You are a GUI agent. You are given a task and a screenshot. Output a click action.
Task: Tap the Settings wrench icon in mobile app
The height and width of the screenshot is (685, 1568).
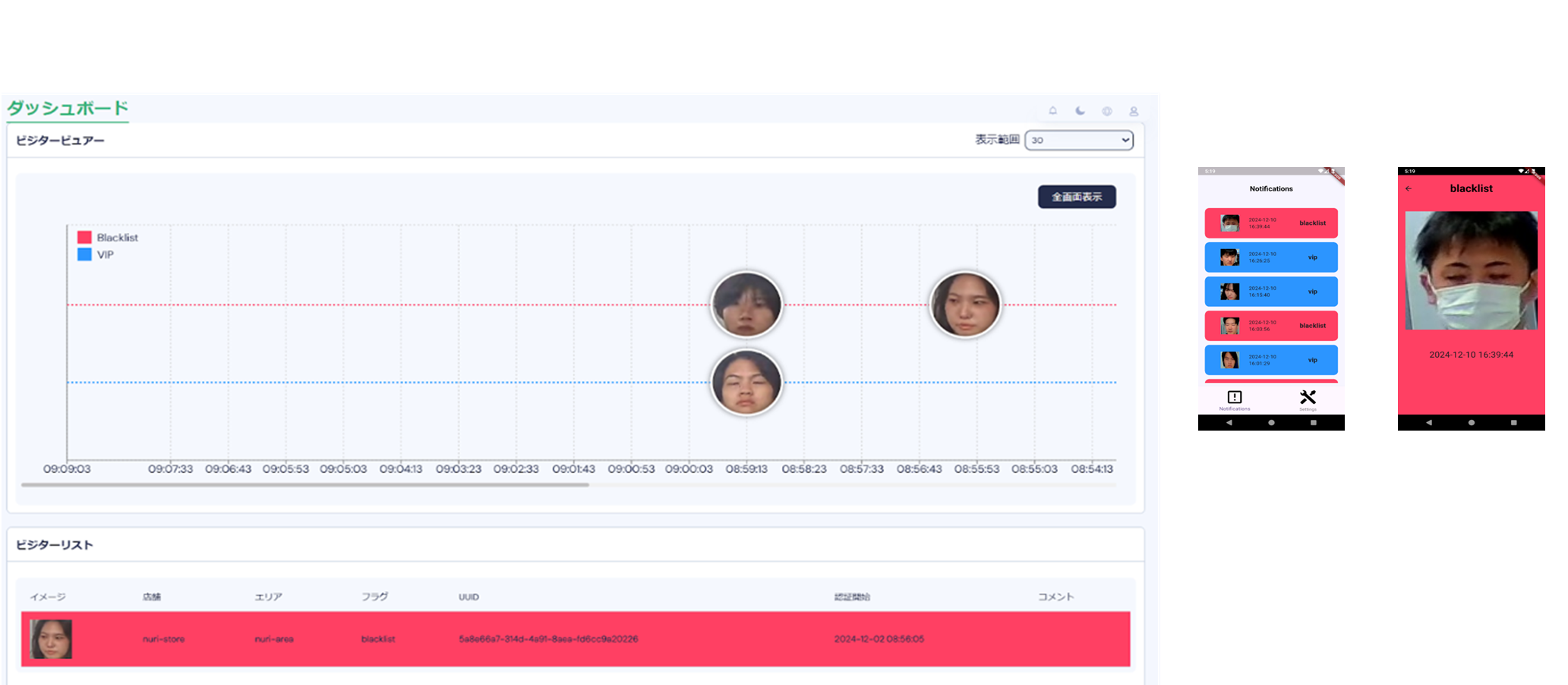1308,398
